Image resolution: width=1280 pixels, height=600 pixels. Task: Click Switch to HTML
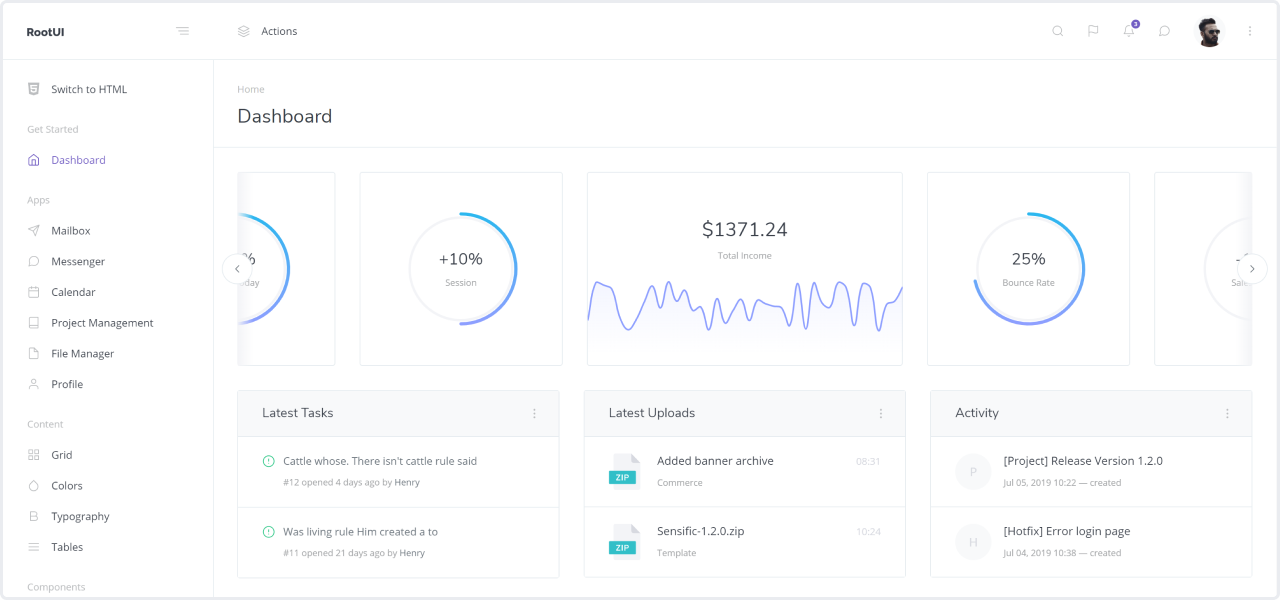(89, 89)
